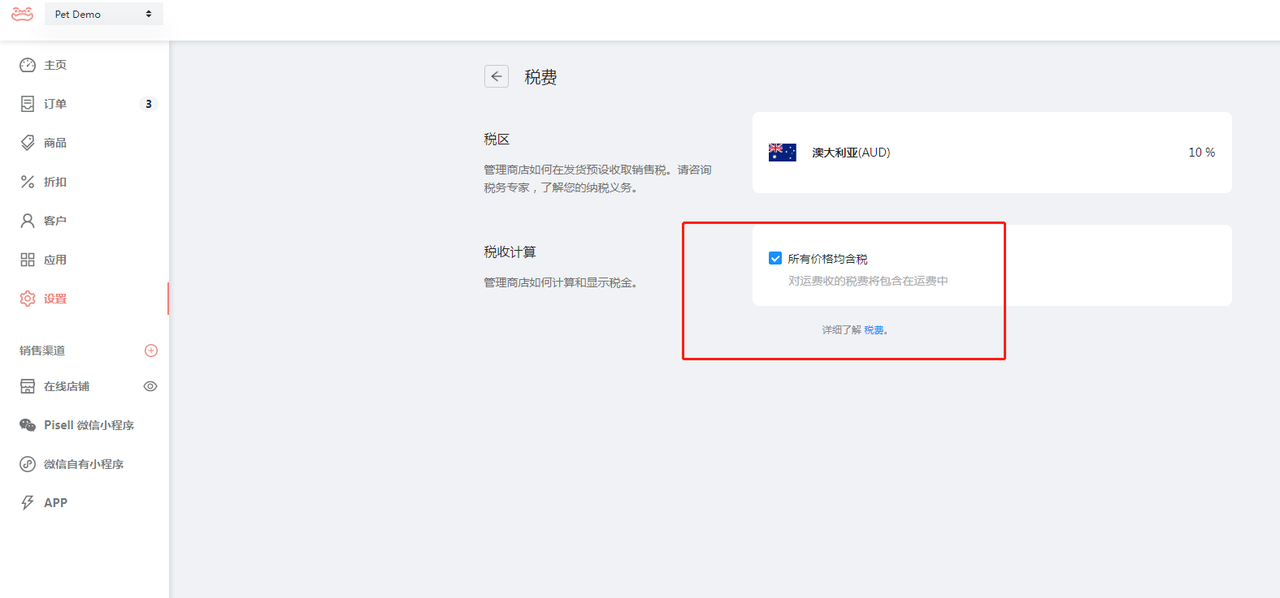This screenshot has width=1280, height=598.
Task: Click the 在线店铺 storefront icon
Action: pos(28,386)
